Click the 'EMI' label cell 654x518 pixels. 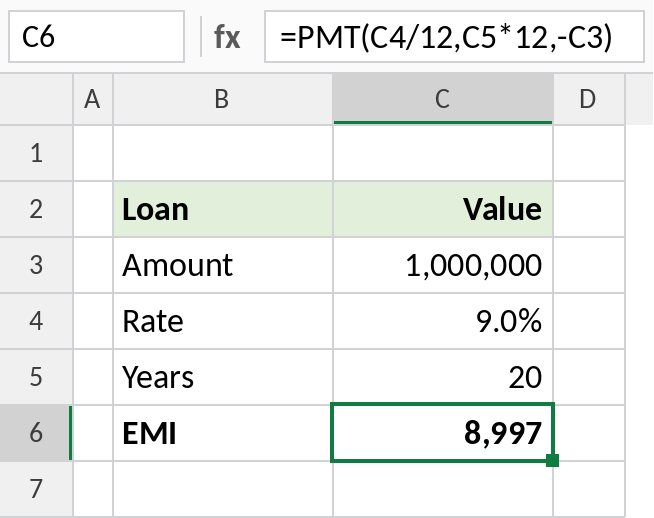click(x=223, y=433)
